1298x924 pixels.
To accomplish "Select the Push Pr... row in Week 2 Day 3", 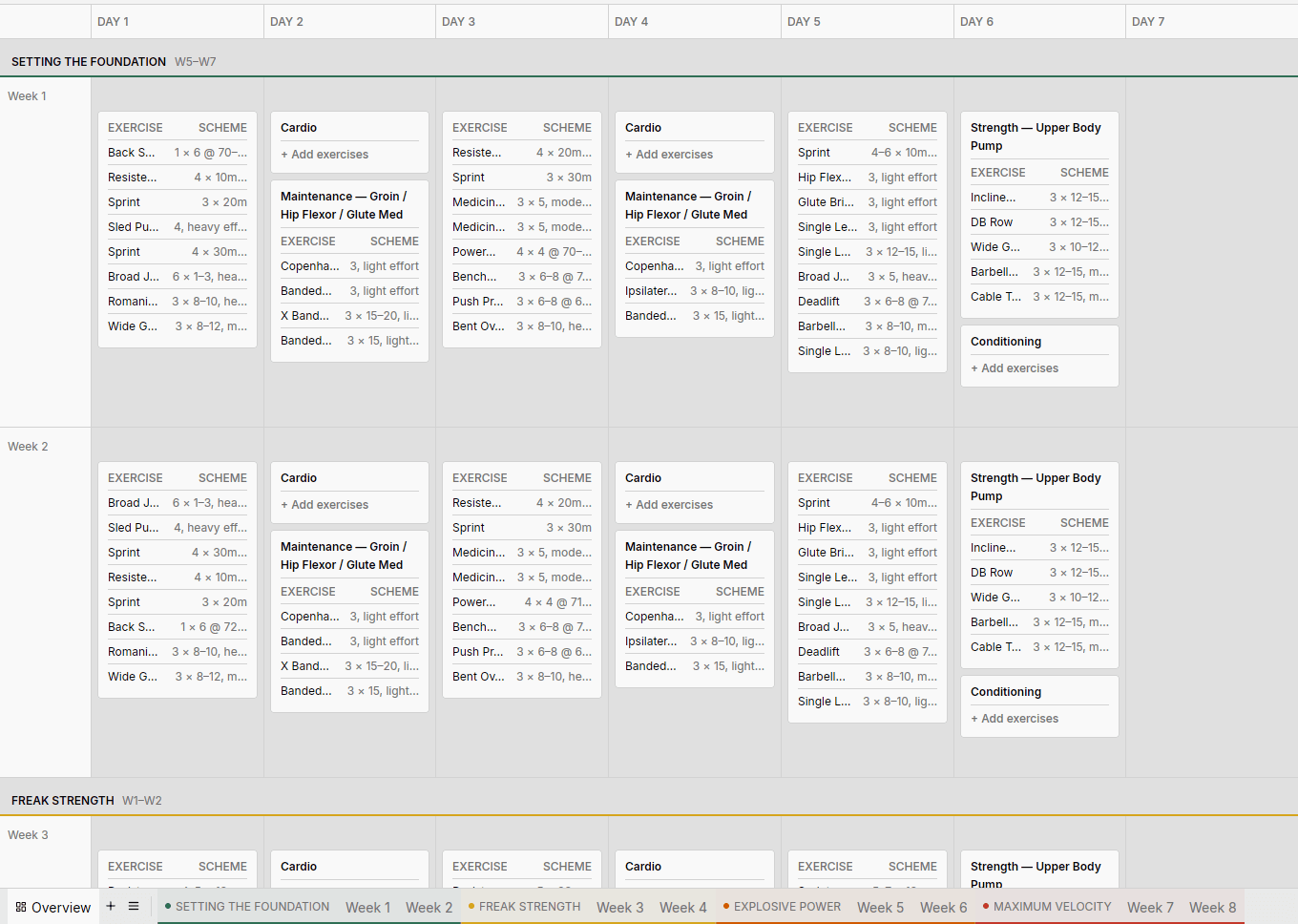I will click(522, 652).
